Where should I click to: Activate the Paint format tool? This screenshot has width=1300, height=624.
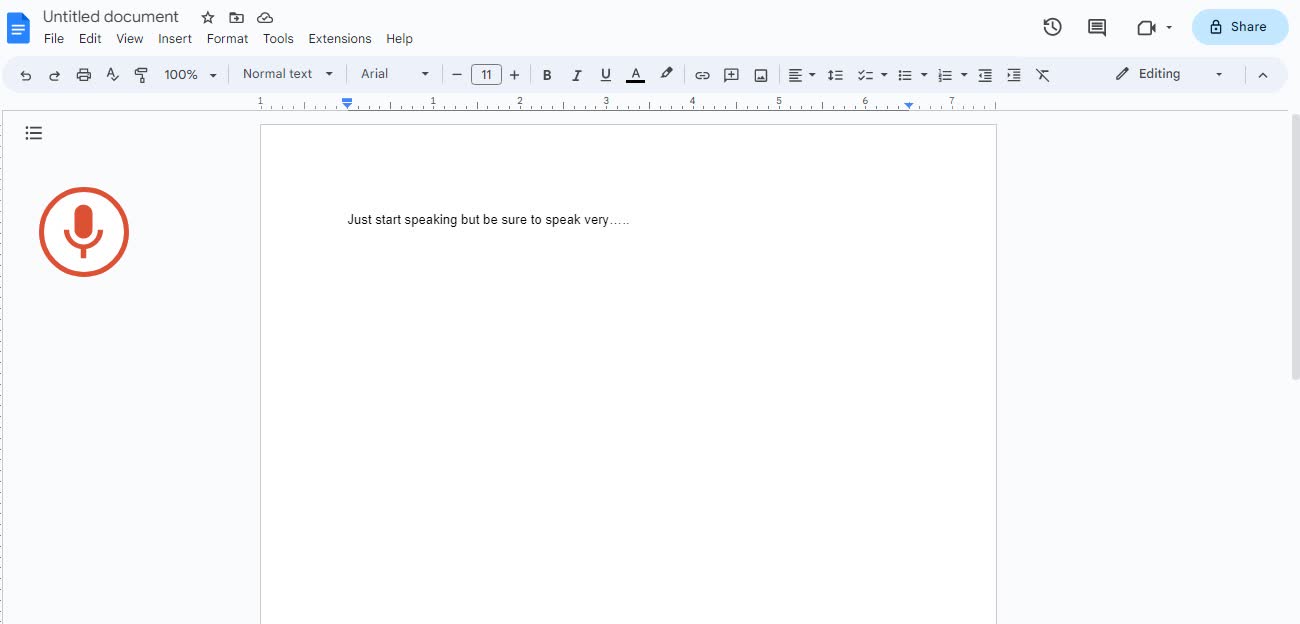(141, 74)
